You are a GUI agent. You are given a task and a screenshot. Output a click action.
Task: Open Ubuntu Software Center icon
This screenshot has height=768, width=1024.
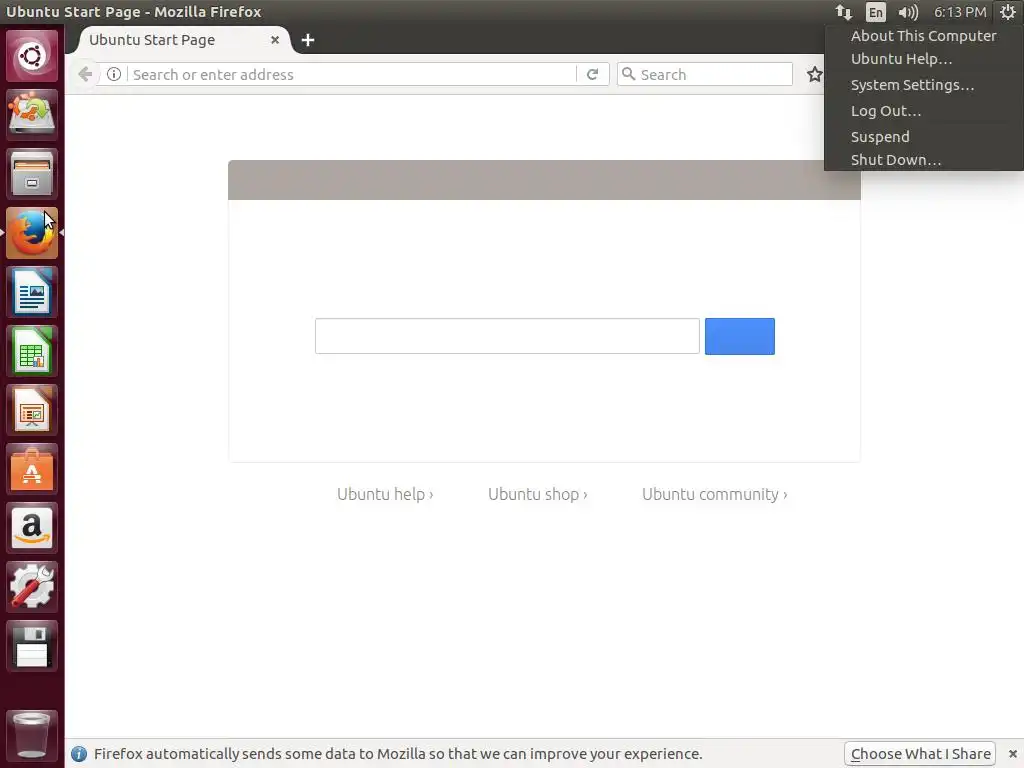click(31, 470)
